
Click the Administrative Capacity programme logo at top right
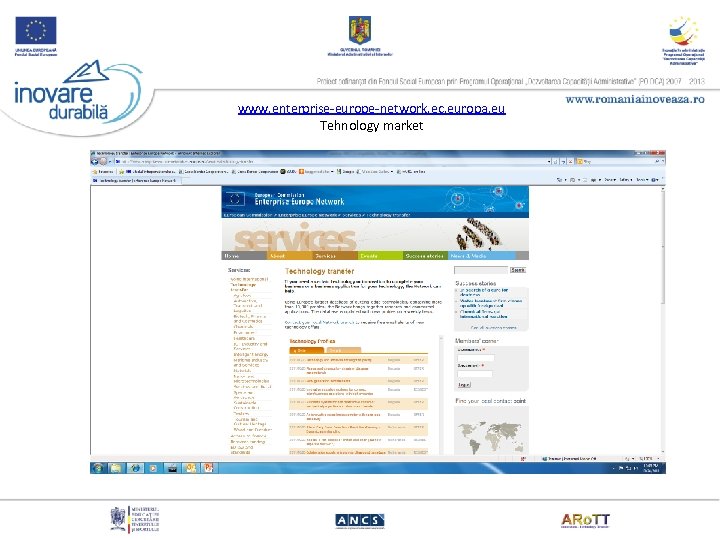(683, 40)
